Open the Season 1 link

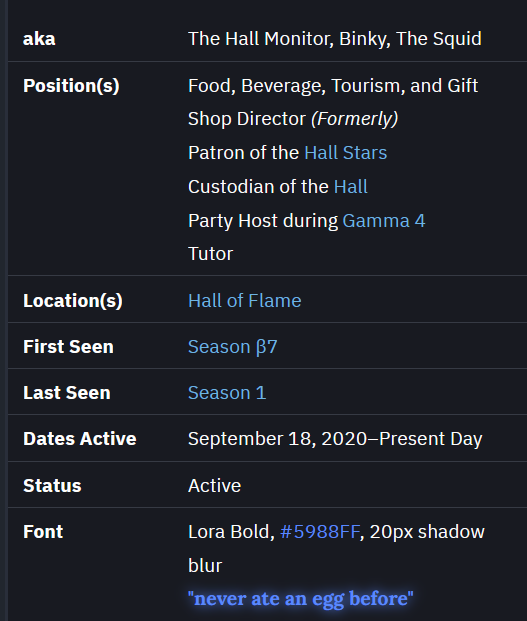227,393
